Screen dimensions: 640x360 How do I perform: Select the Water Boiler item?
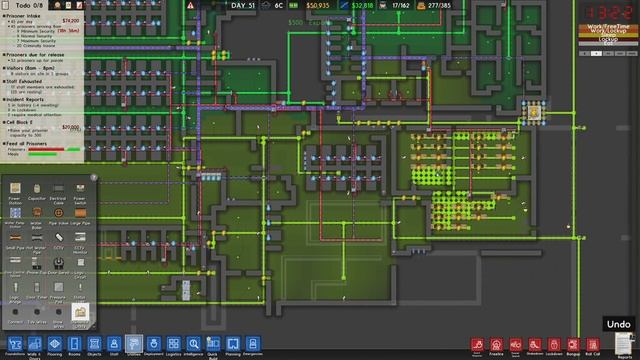[37, 213]
